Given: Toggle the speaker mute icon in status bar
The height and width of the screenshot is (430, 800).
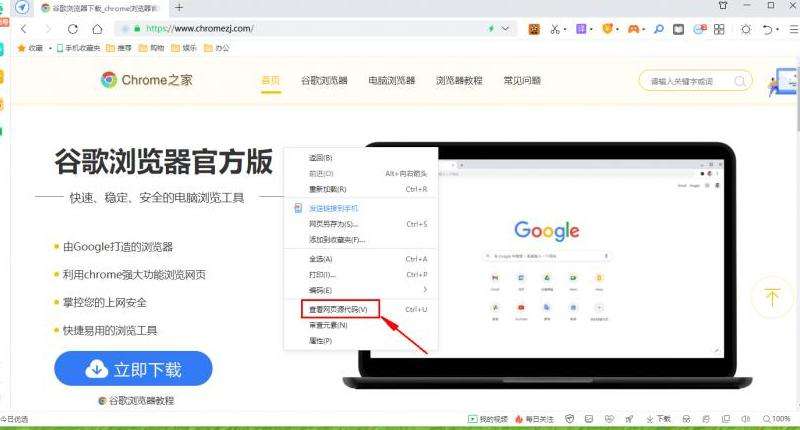Looking at the screenshot, I should pos(745,419).
